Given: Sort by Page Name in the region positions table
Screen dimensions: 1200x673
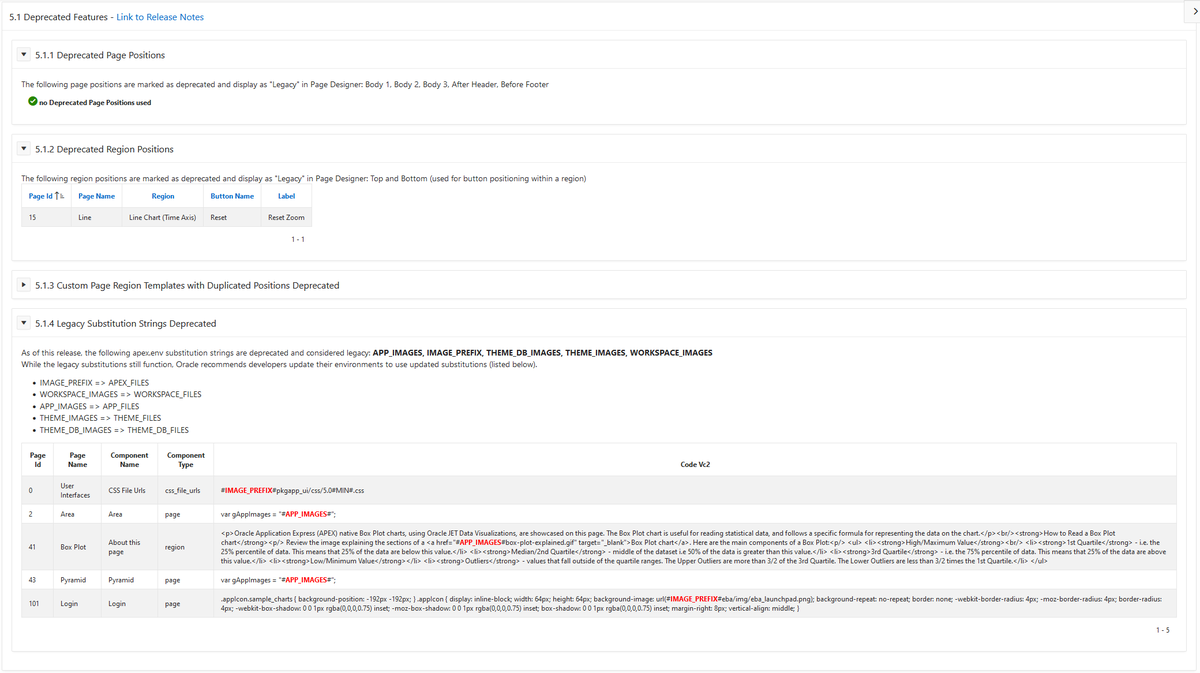Looking at the screenshot, I should 96,196.
